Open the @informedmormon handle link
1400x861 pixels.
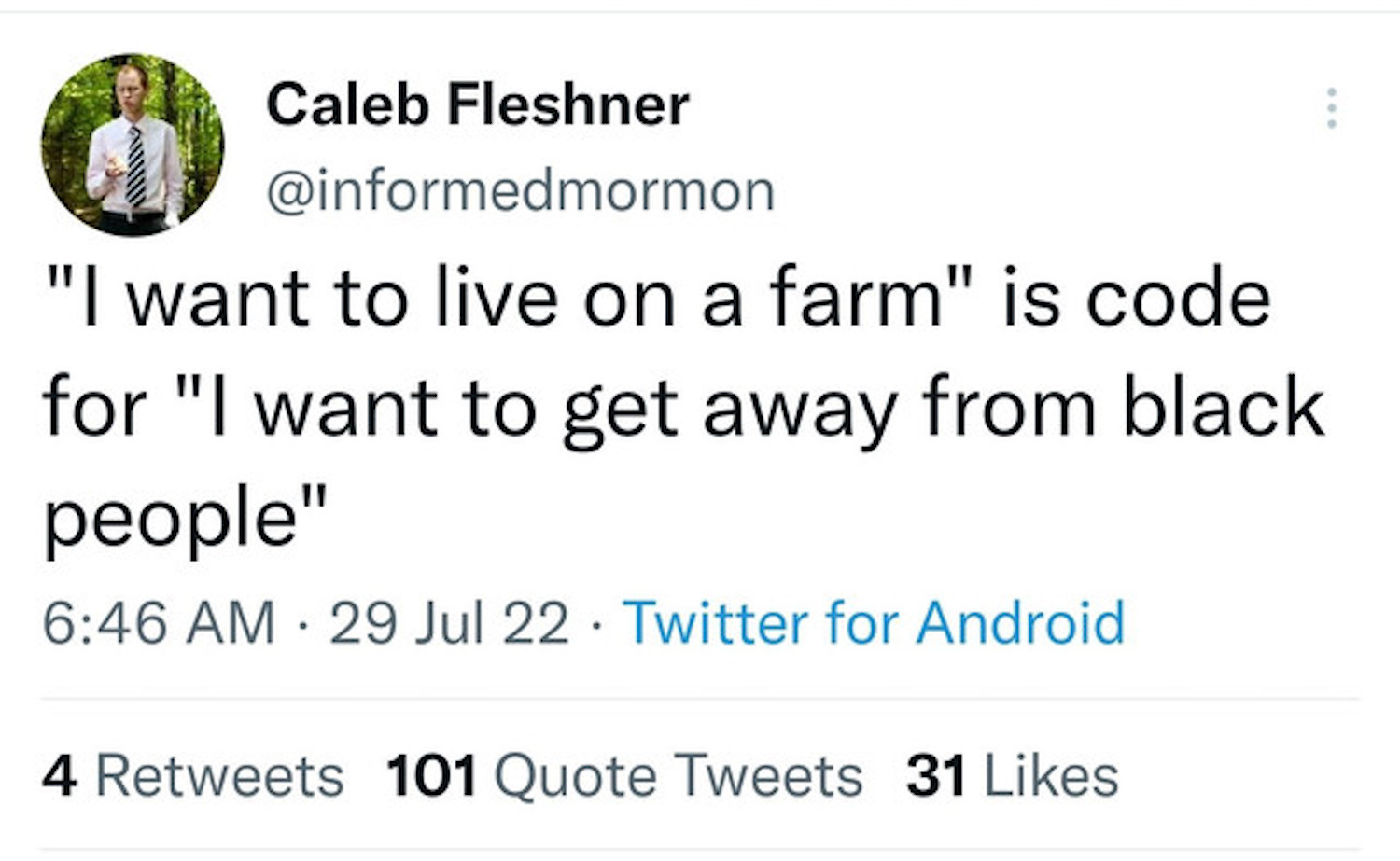tap(520, 190)
